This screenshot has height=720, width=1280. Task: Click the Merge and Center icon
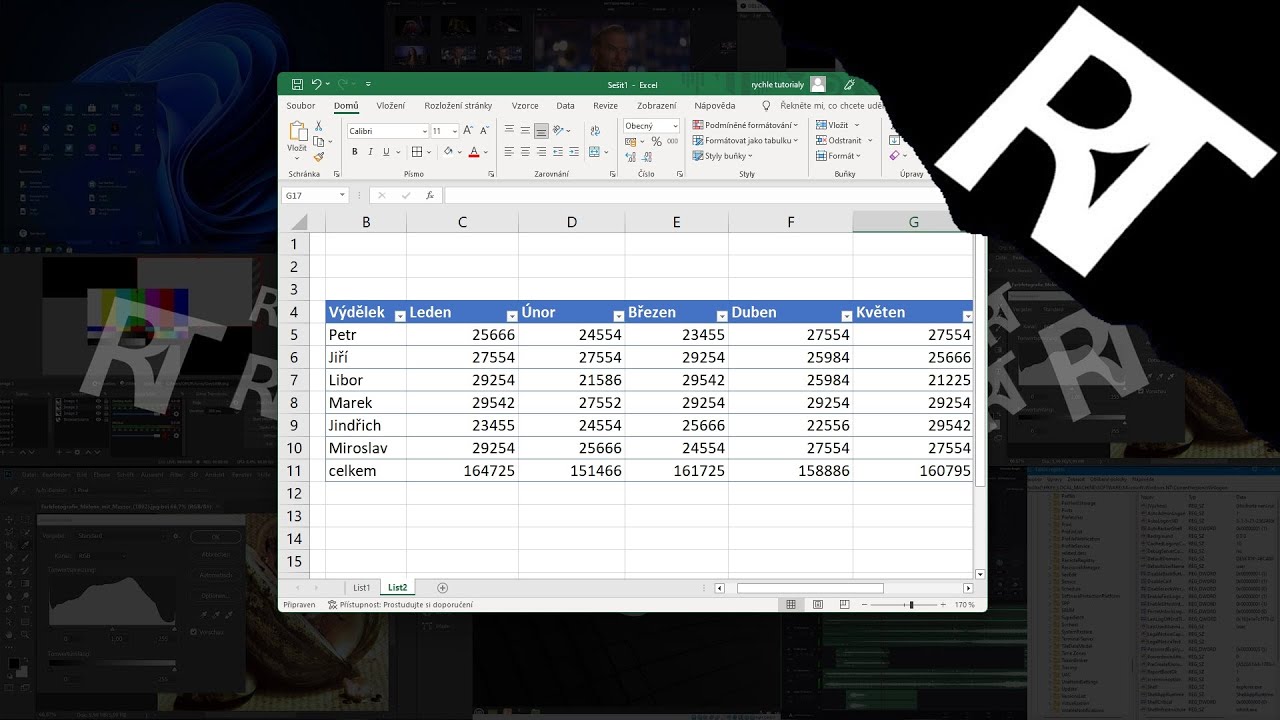(x=594, y=152)
